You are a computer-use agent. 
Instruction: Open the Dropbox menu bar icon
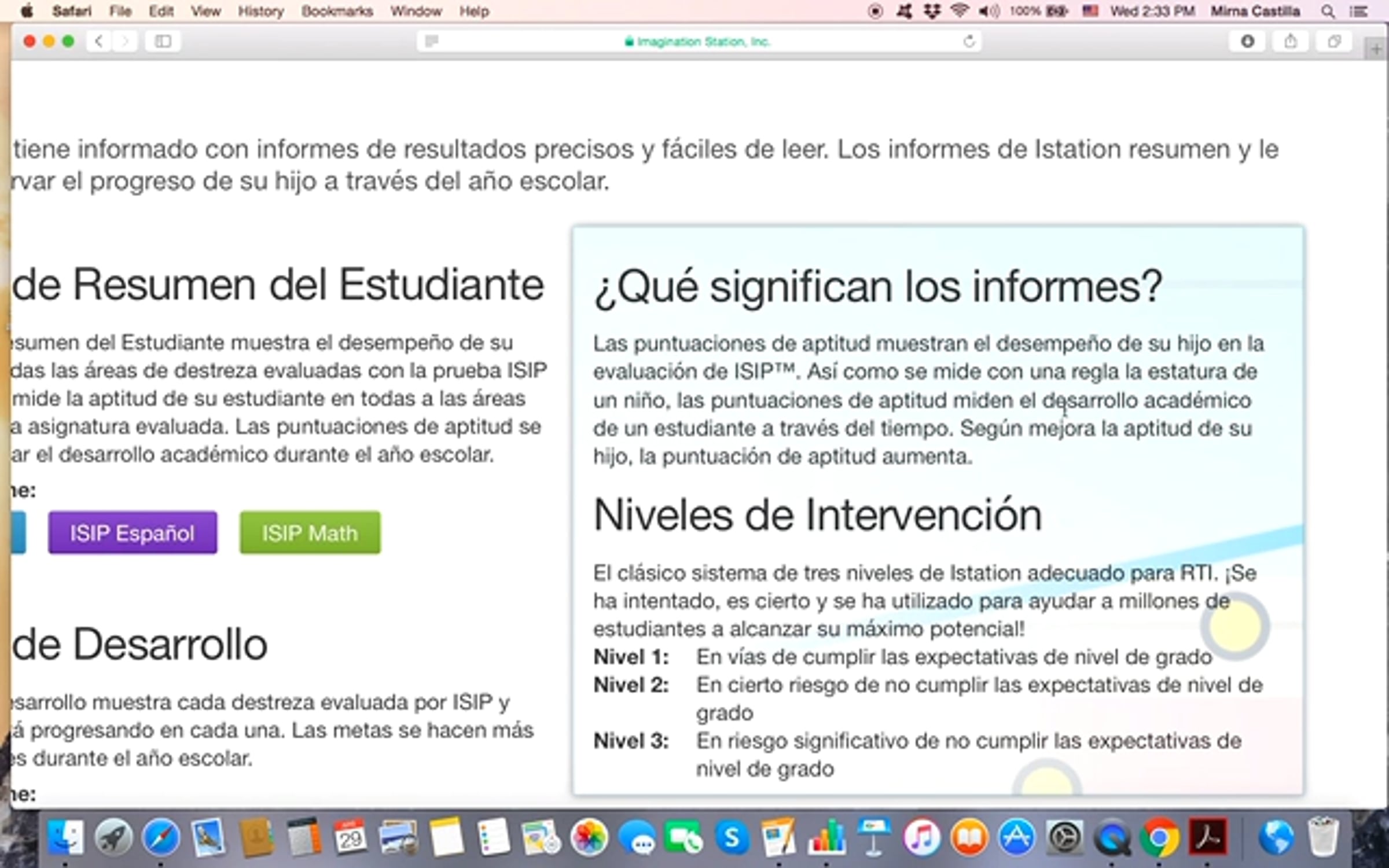[932, 11]
